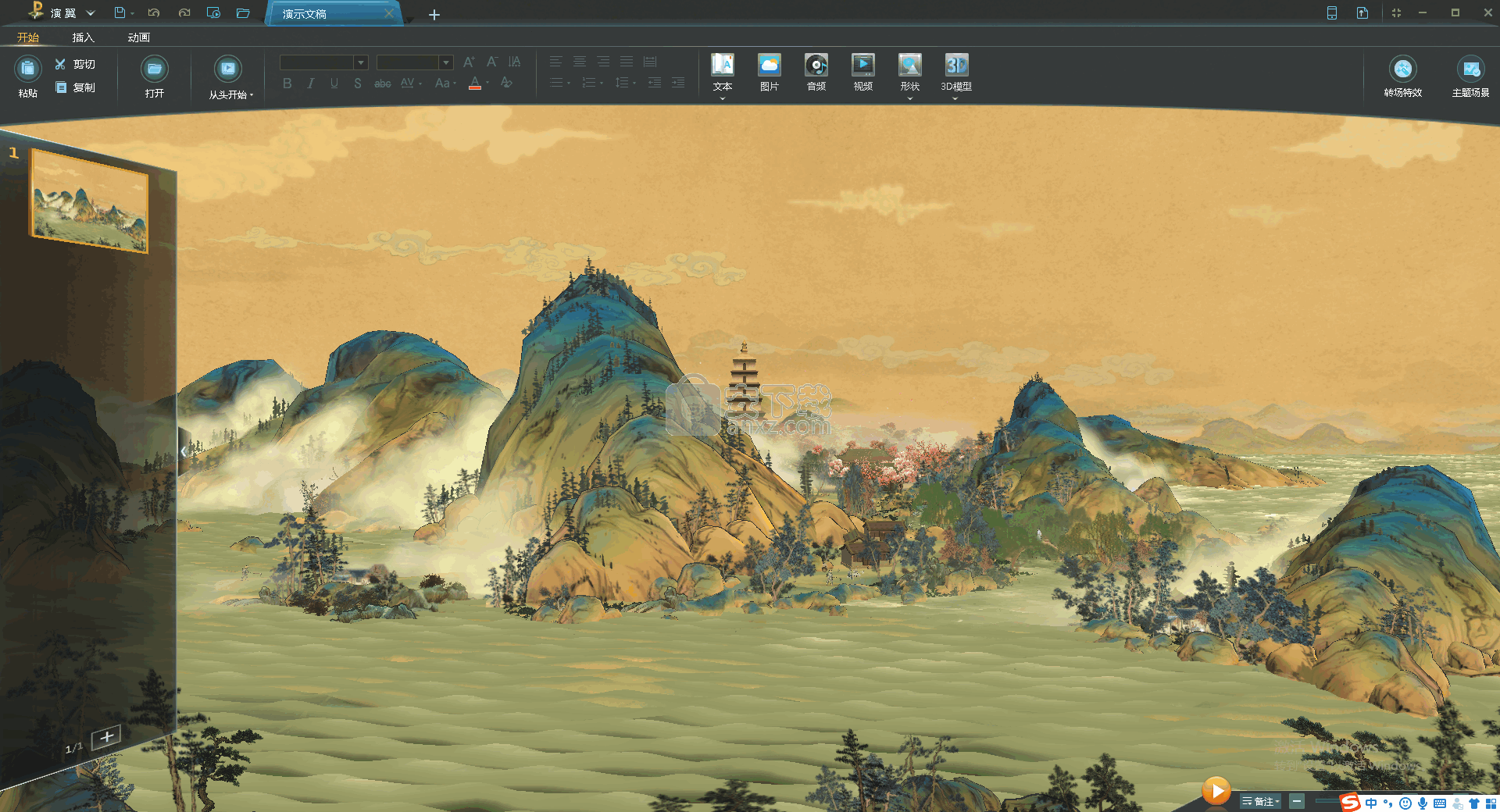Click the zoom slider track
The width and height of the screenshot is (1500, 812).
point(1327,801)
